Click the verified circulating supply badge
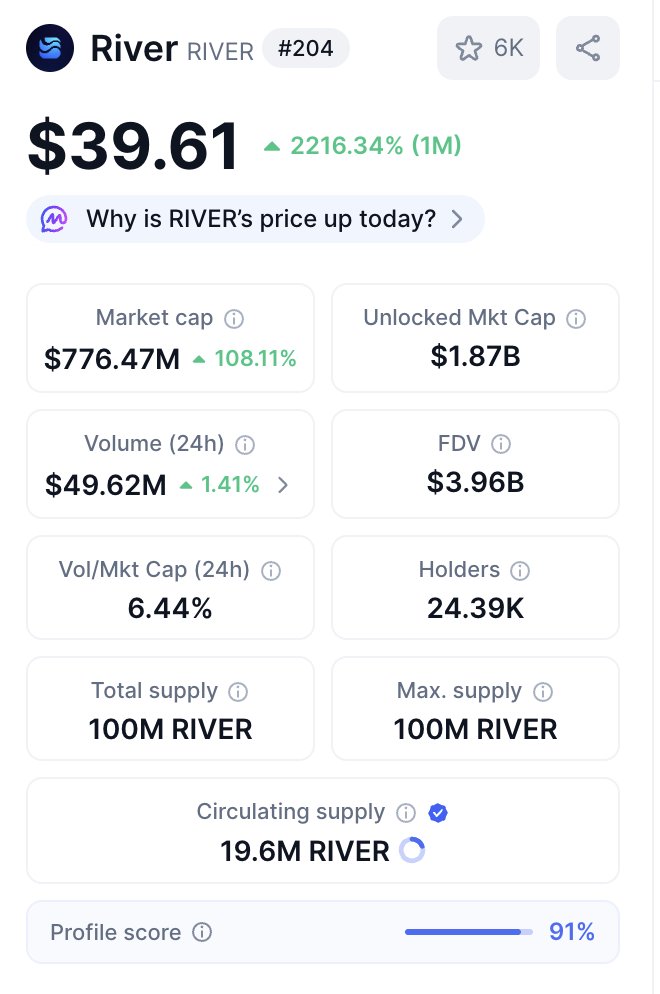This screenshot has width=660, height=994. pyautogui.click(x=438, y=813)
